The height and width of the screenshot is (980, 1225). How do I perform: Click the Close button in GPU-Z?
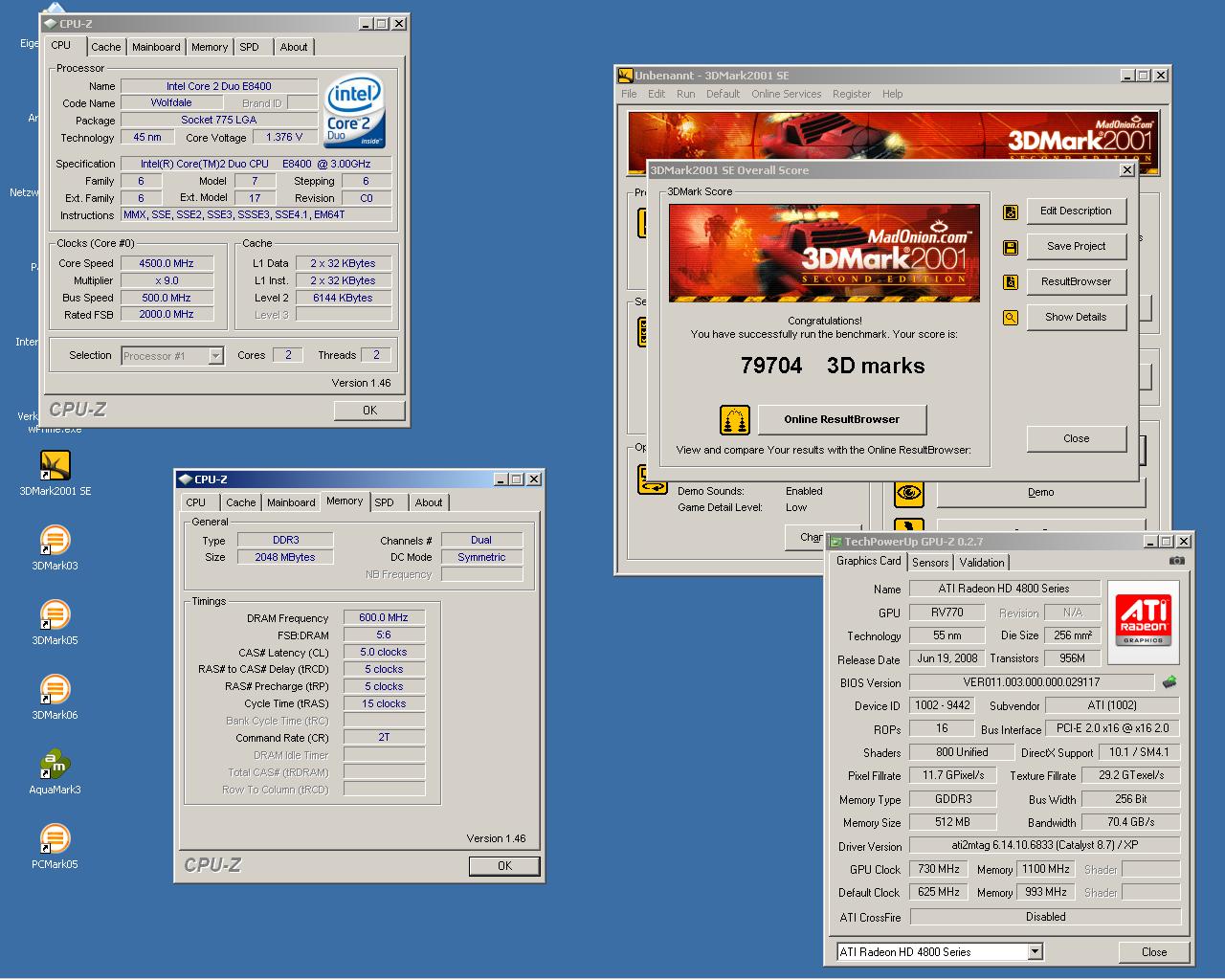tap(1154, 952)
